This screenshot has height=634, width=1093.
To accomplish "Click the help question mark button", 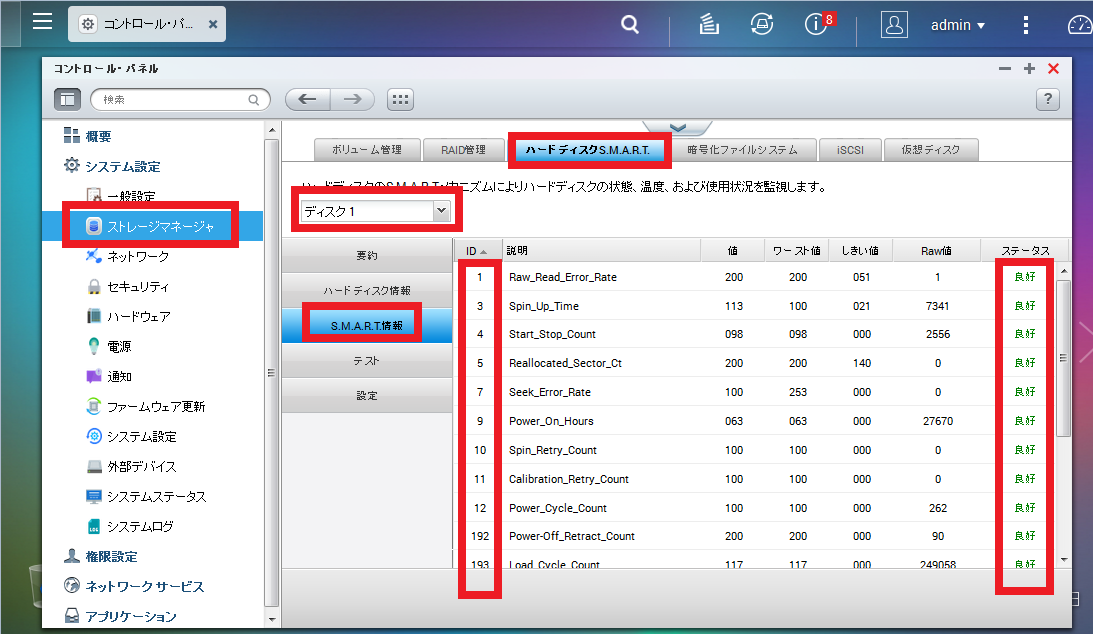I will point(1047,99).
